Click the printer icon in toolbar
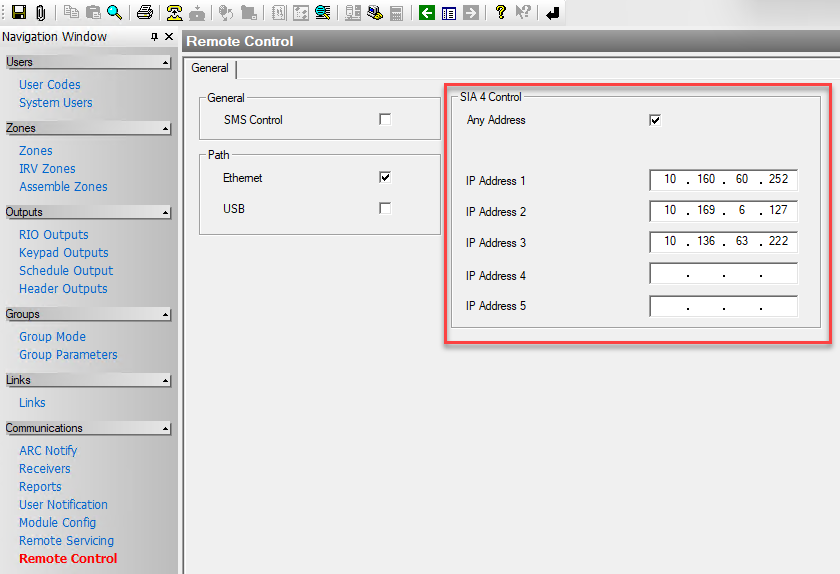This screenshot has width=840, height=574. 145,13
